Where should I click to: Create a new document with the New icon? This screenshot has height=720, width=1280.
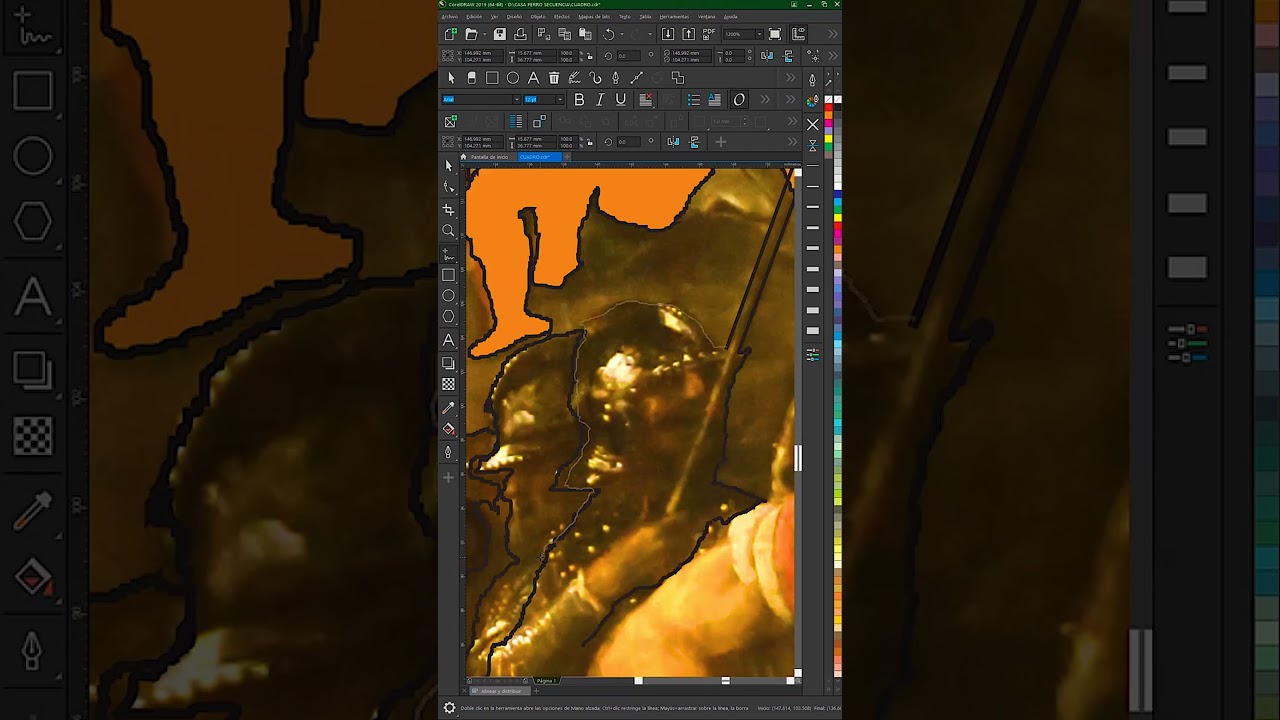tap(451, 34)
